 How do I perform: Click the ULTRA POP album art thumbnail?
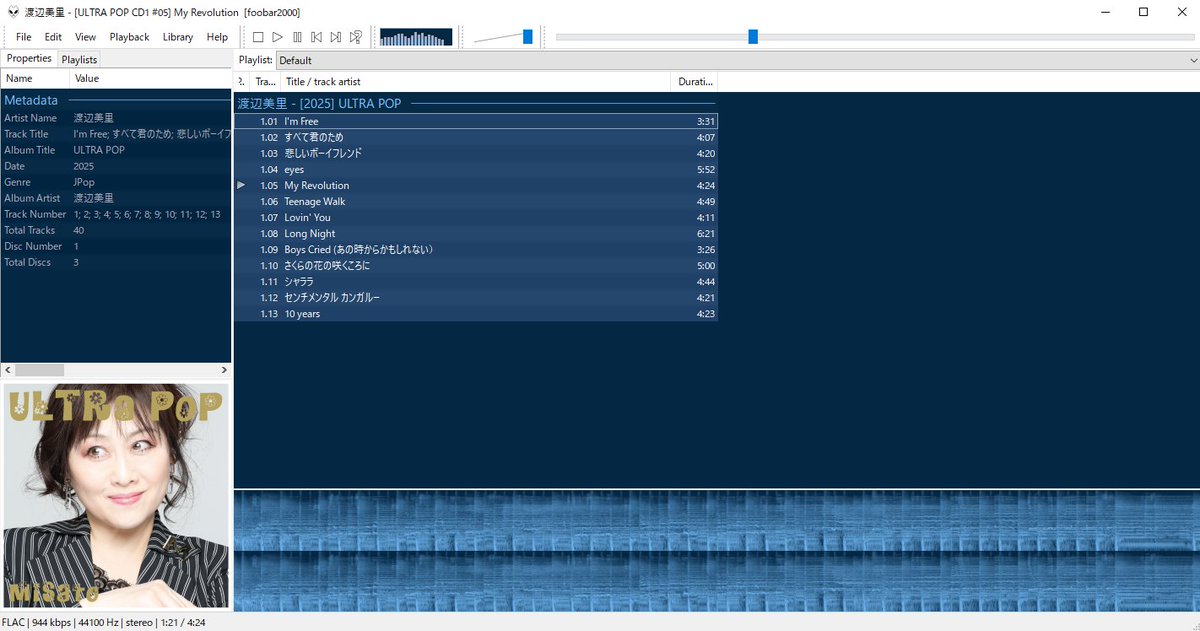point(116,496)
